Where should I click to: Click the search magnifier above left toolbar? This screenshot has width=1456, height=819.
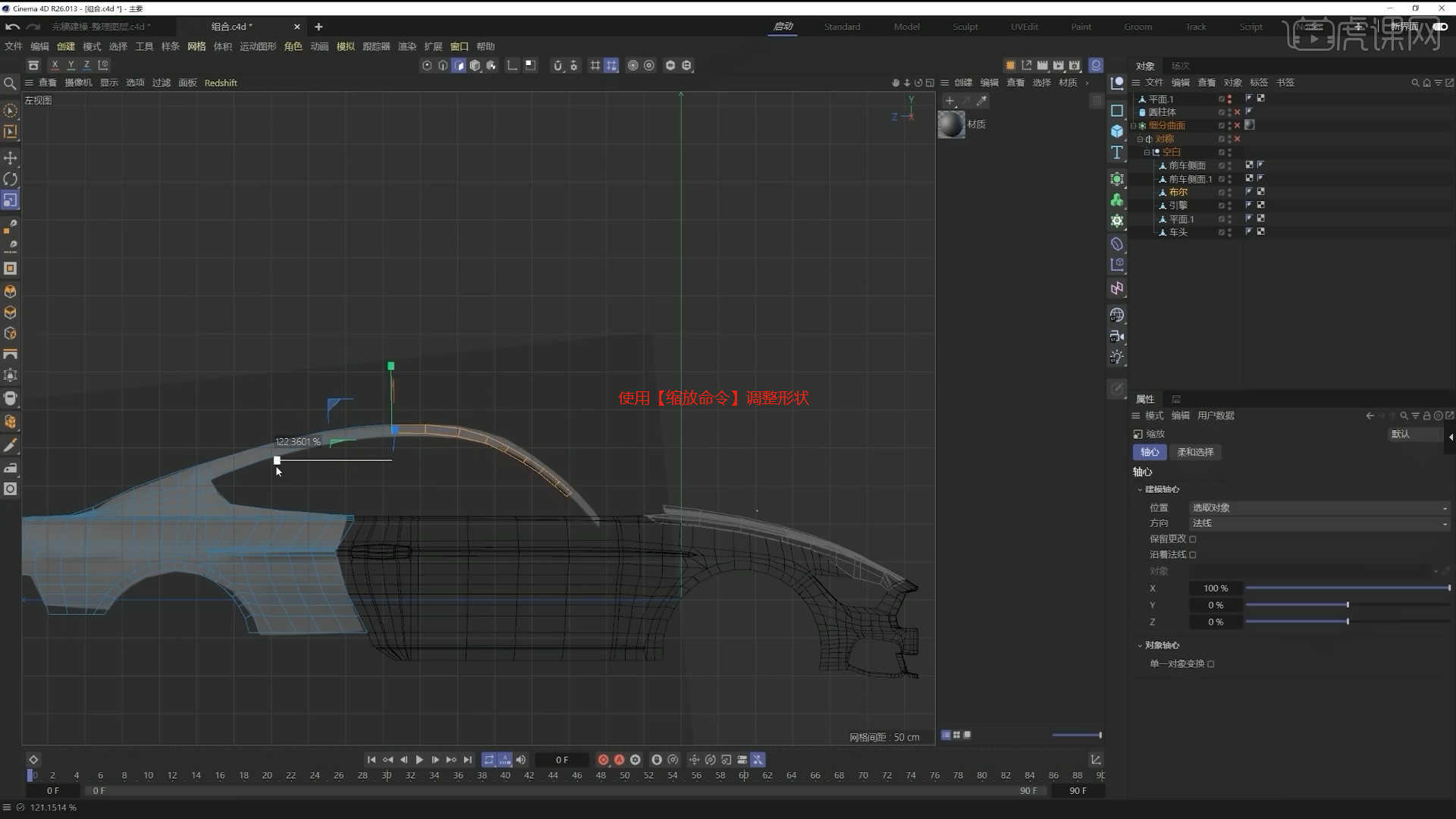[10, 83]
